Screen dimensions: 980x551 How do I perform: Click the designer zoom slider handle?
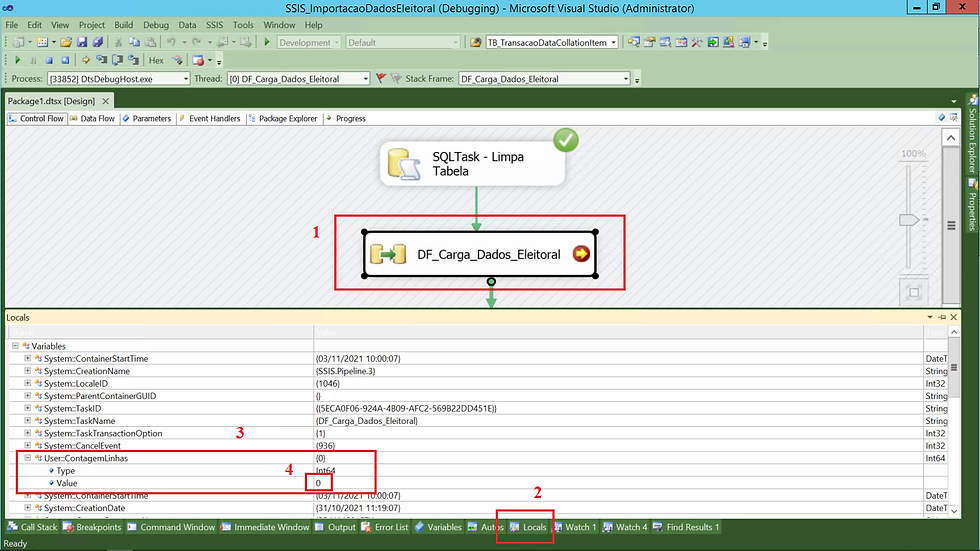909,220
